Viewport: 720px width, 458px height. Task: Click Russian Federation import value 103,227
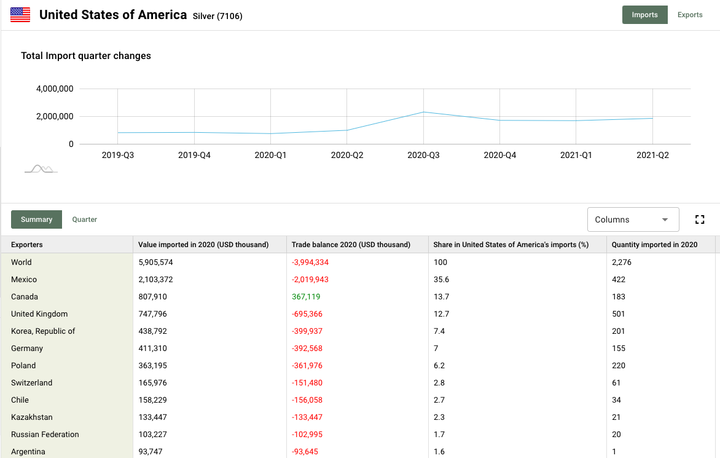coord(152,435)
